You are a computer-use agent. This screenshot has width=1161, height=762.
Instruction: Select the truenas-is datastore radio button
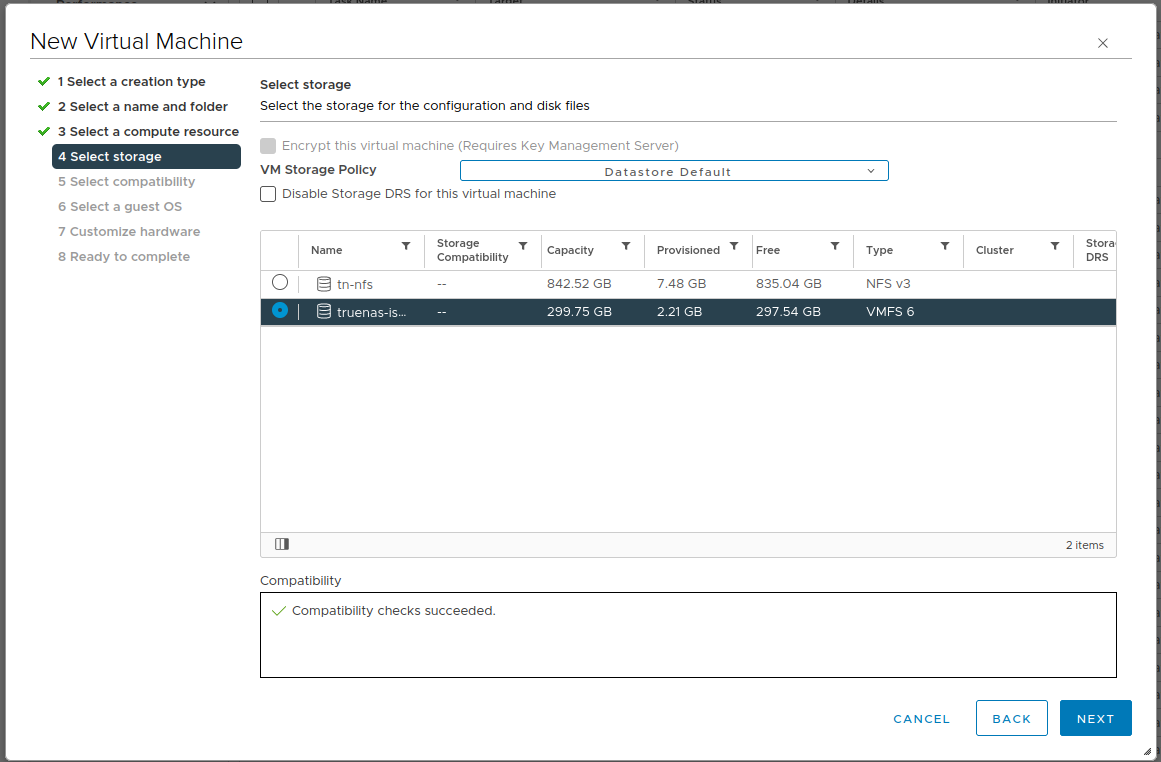click(280, 311)
